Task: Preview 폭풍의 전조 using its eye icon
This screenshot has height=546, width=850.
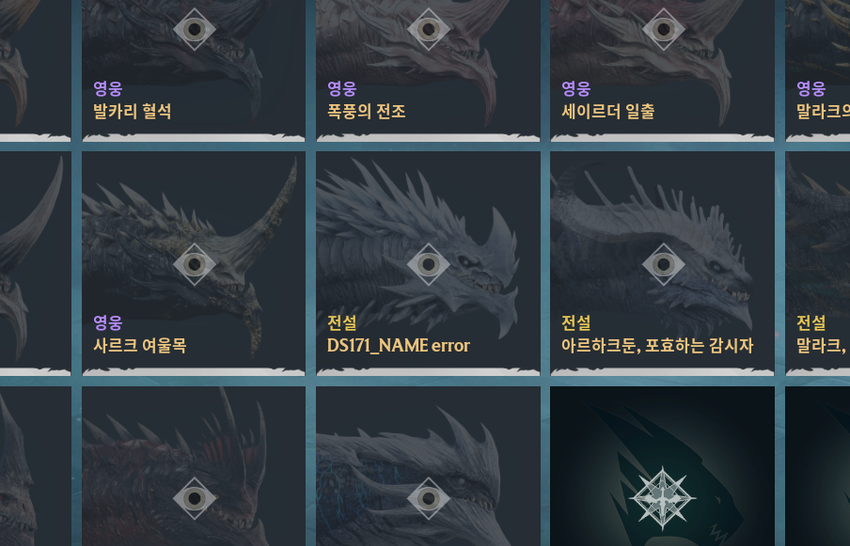Action: pos(428,29)
